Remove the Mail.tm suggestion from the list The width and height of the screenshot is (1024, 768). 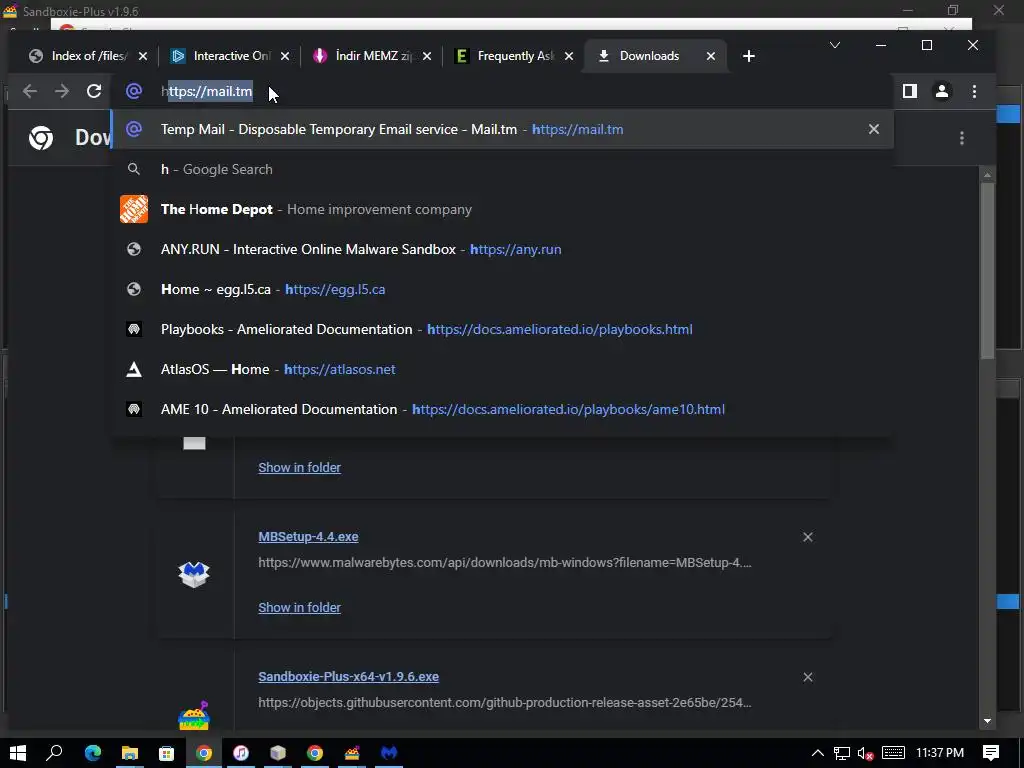874,129
